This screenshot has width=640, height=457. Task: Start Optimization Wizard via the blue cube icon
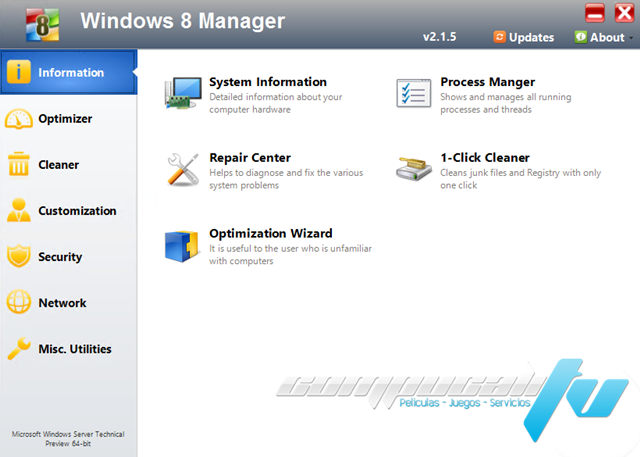click(182, 246)
